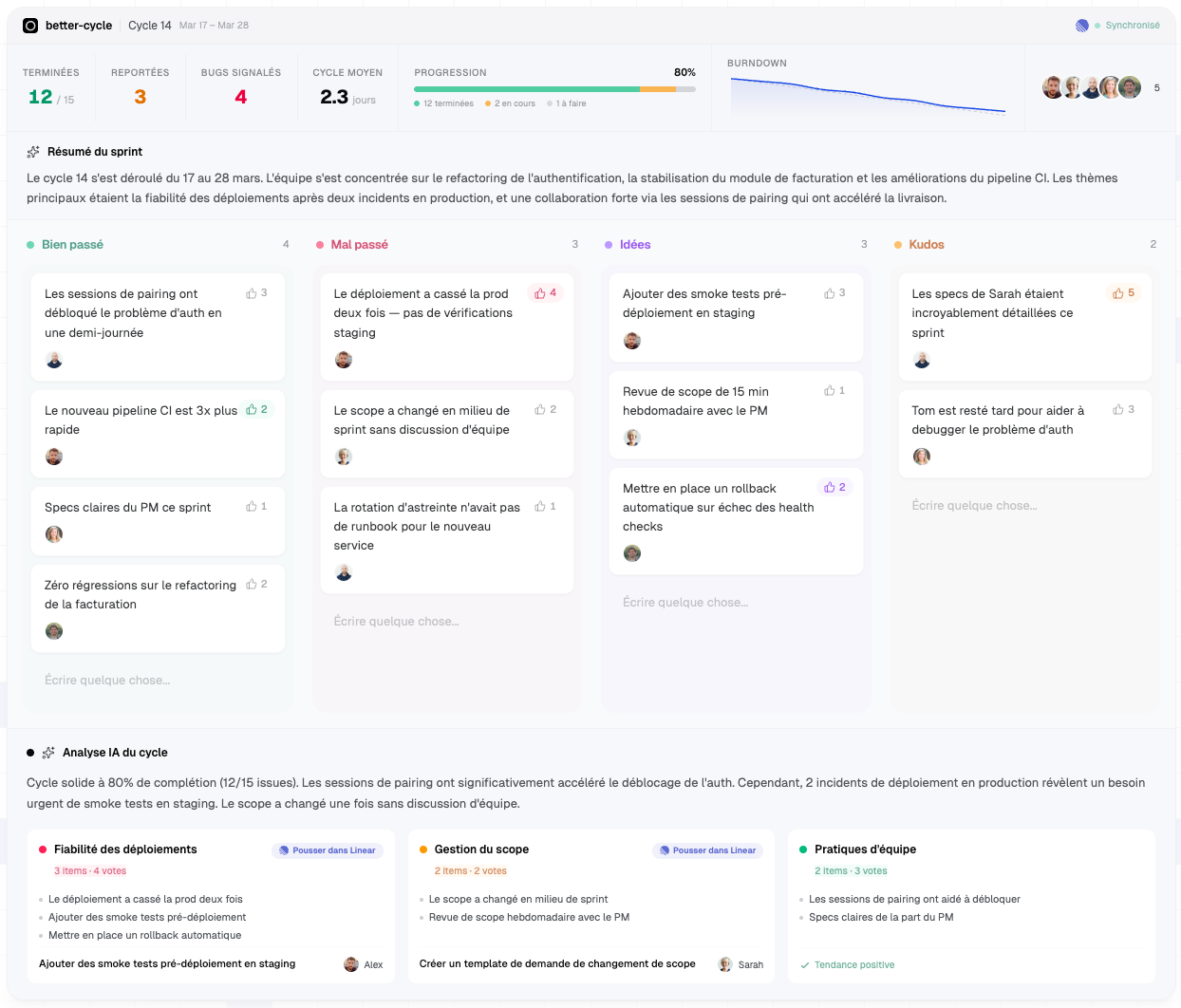Click the Linear sync status icon
The width and height of the screenshot is (1181, 1008).
1081,26
